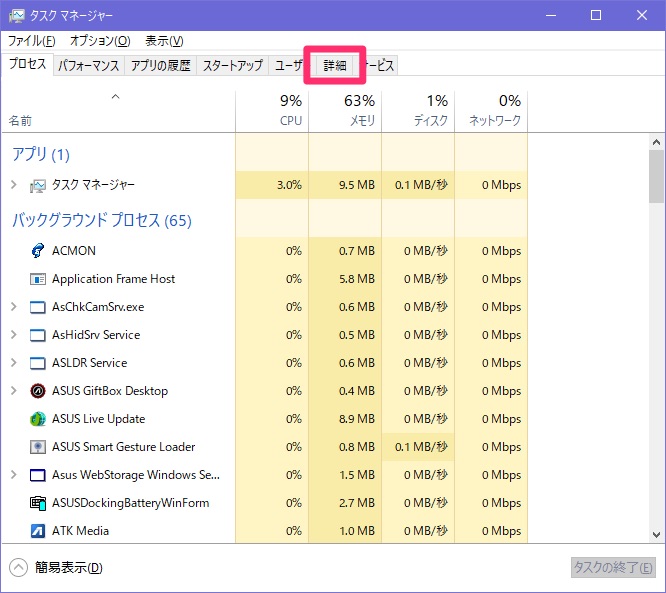Screen dimensions: 666x593
Task: Open the オプション(O) menu
Action: click(100, 41)
